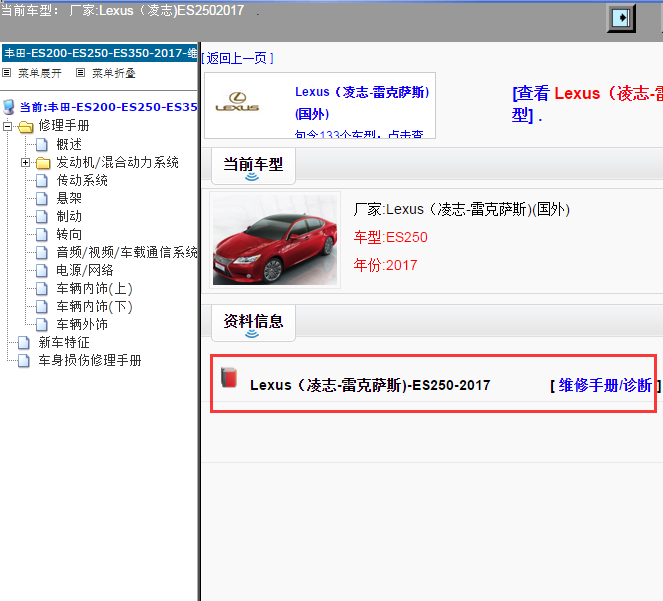Open 新车特征 tree item
Image resolution: width=663 pixels, height=601 pixels.
(x=64, y=343)
